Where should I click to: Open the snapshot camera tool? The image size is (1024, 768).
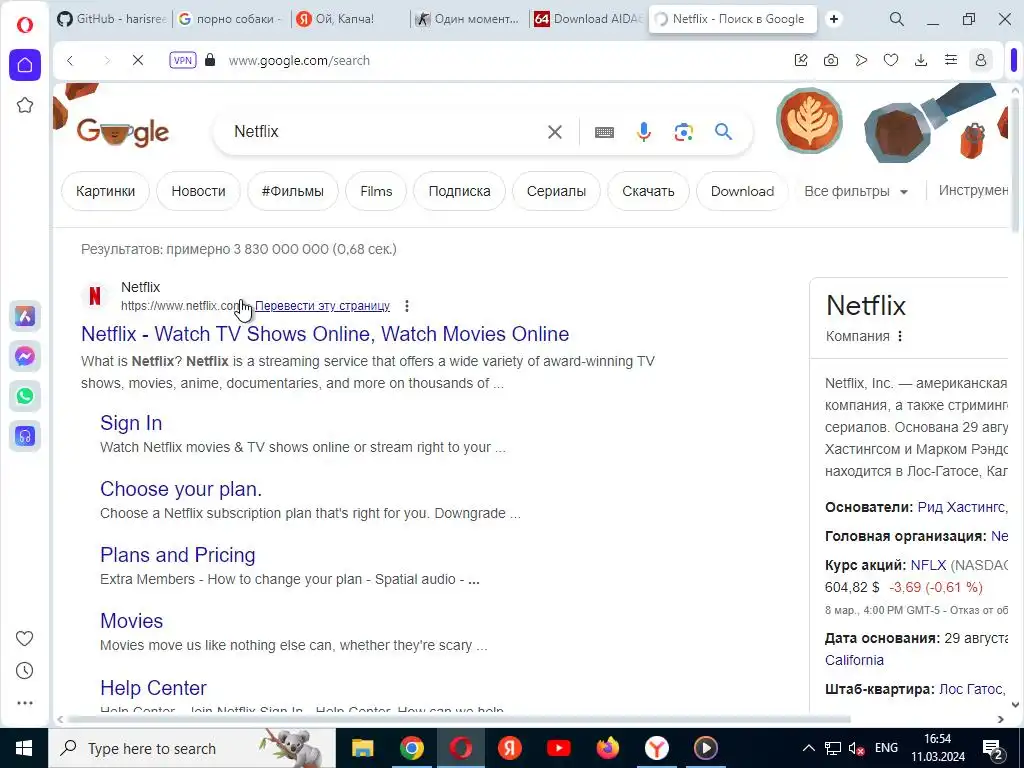(831, 60)
